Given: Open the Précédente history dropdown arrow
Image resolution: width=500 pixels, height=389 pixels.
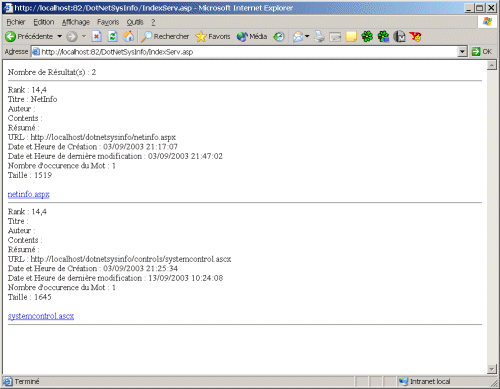Looking at the screenshot, I should (x=60, y=36).
